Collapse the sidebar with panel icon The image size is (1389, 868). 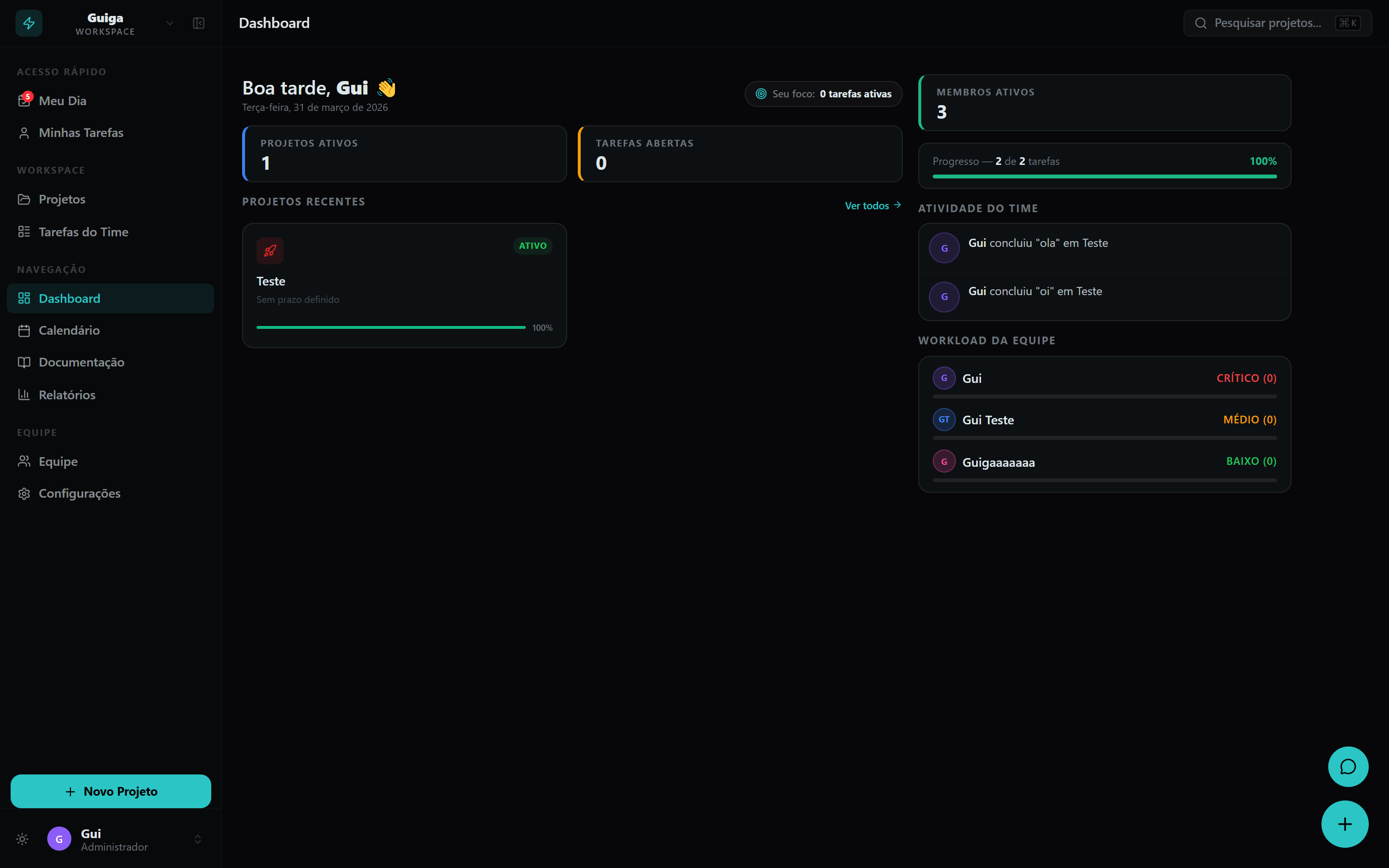199,23
